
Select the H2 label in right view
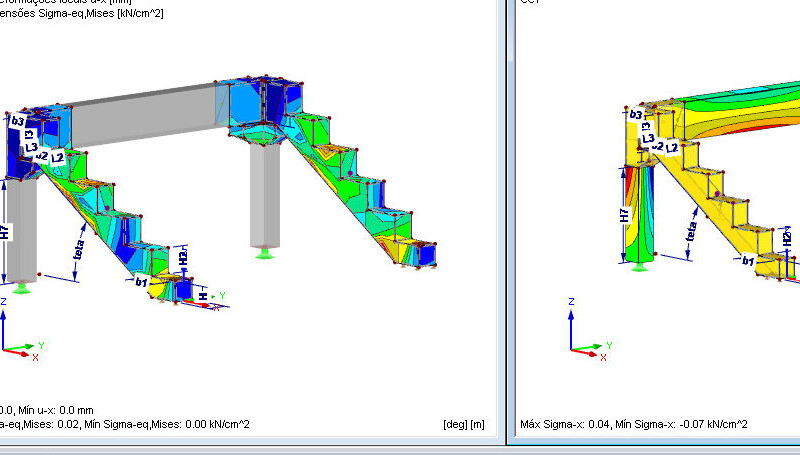pos(787,238)
